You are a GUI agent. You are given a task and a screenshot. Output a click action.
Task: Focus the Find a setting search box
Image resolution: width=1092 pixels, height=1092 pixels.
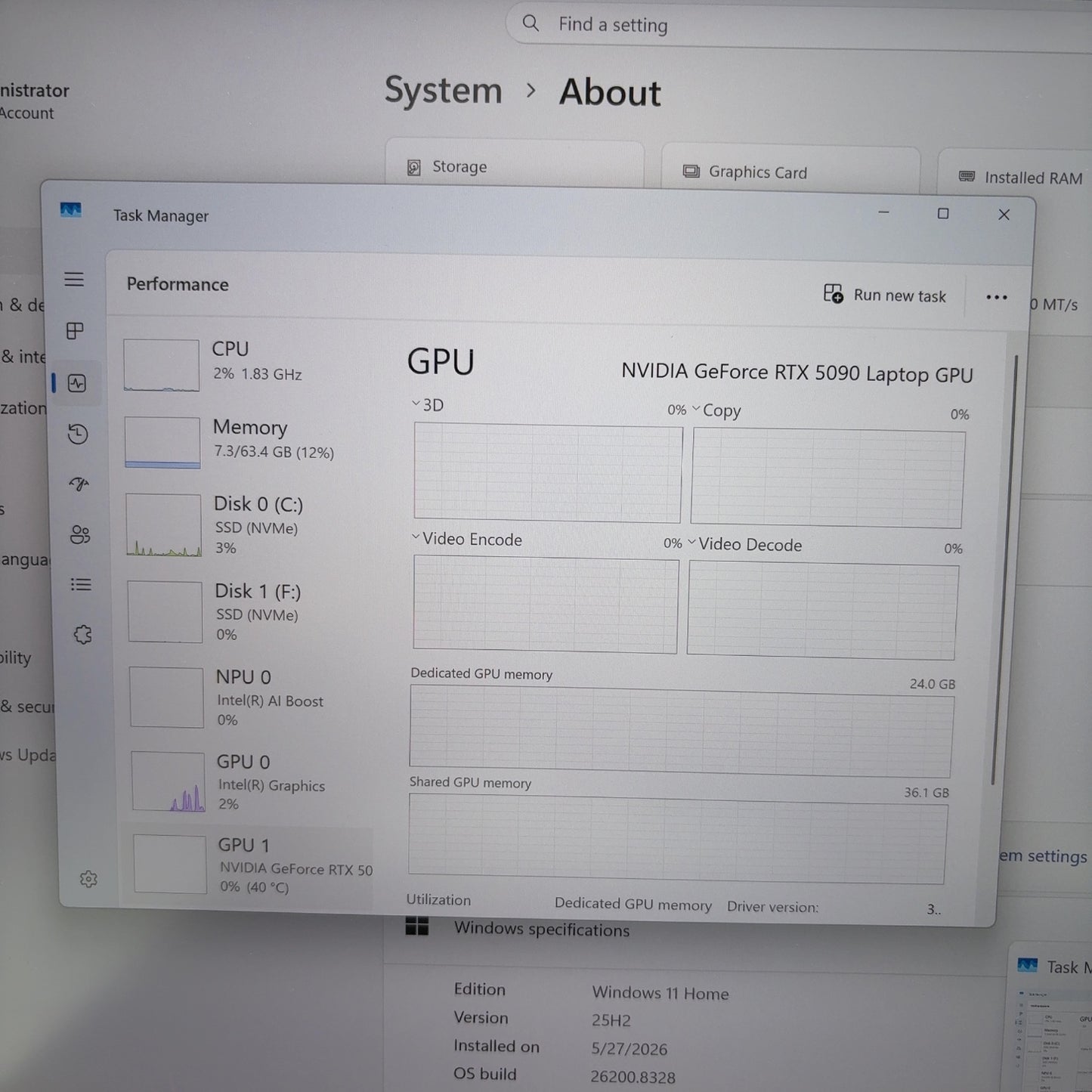point(799,26)
